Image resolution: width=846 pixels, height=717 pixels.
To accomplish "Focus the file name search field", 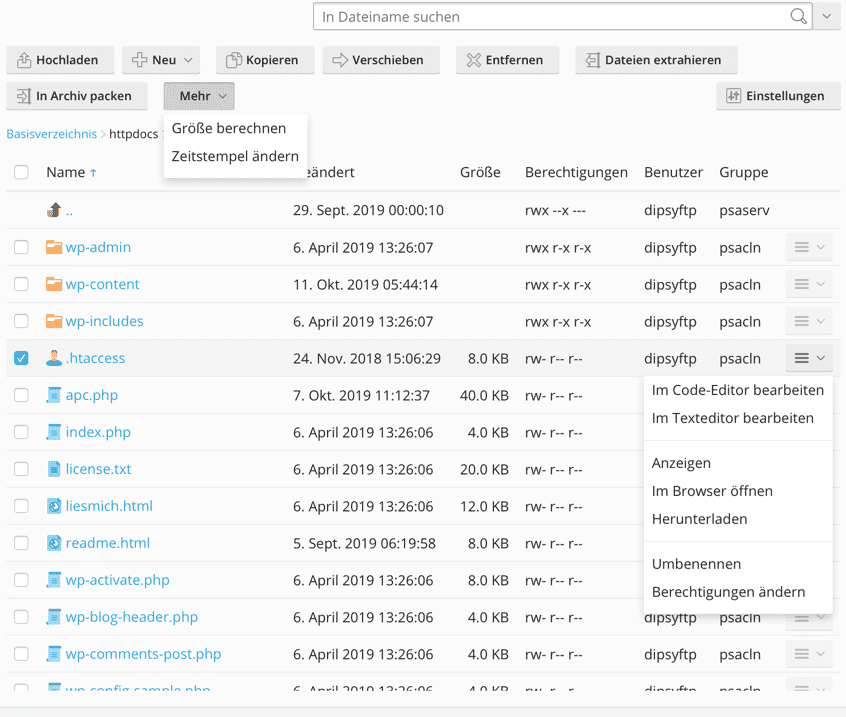I will click(x=550, y=17).
